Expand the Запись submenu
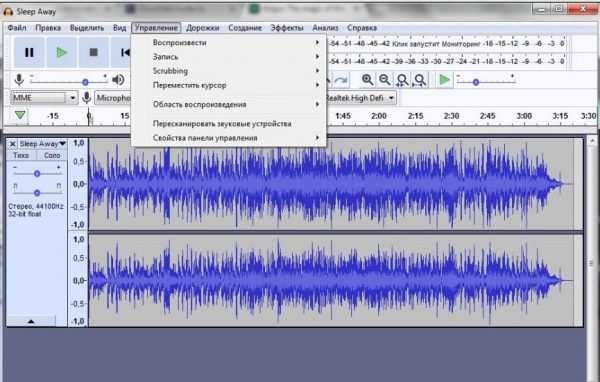 coord(229,57)
